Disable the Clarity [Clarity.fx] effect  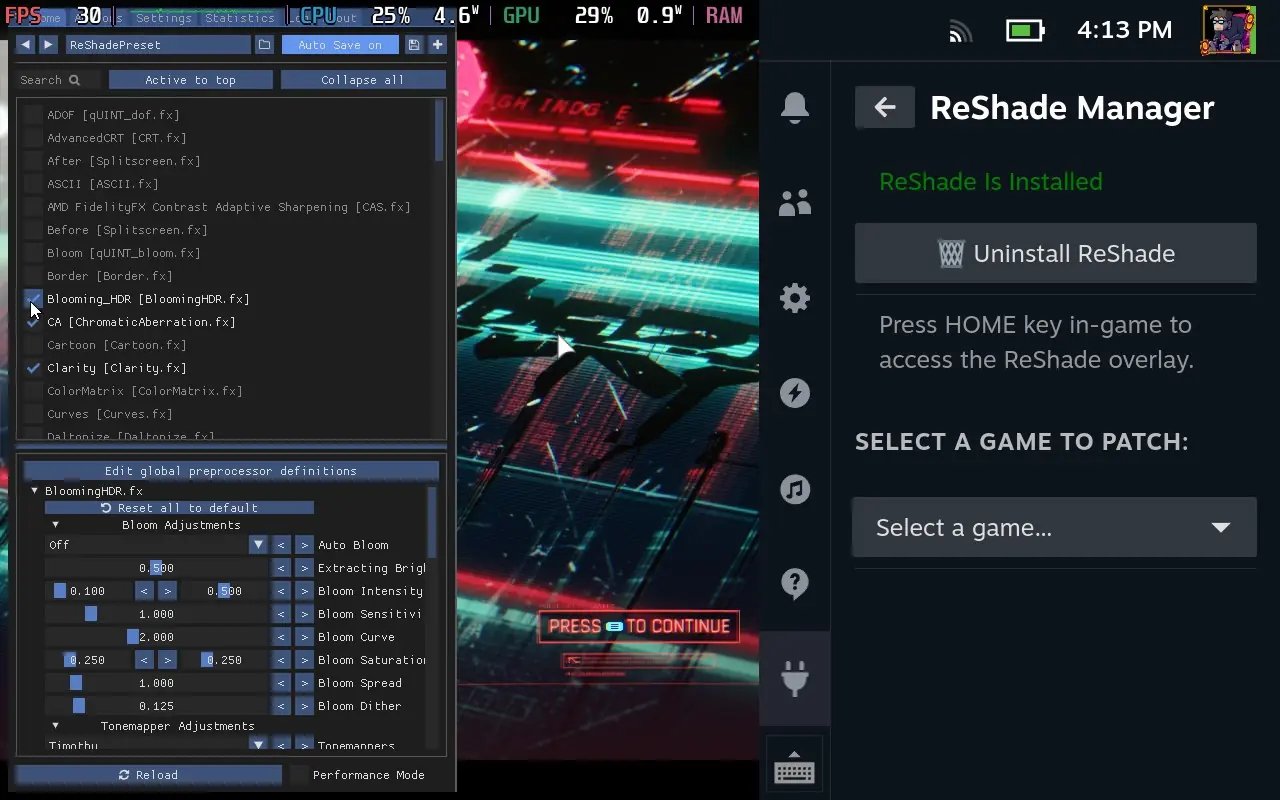pyautogui.click(x=34, y=368)
